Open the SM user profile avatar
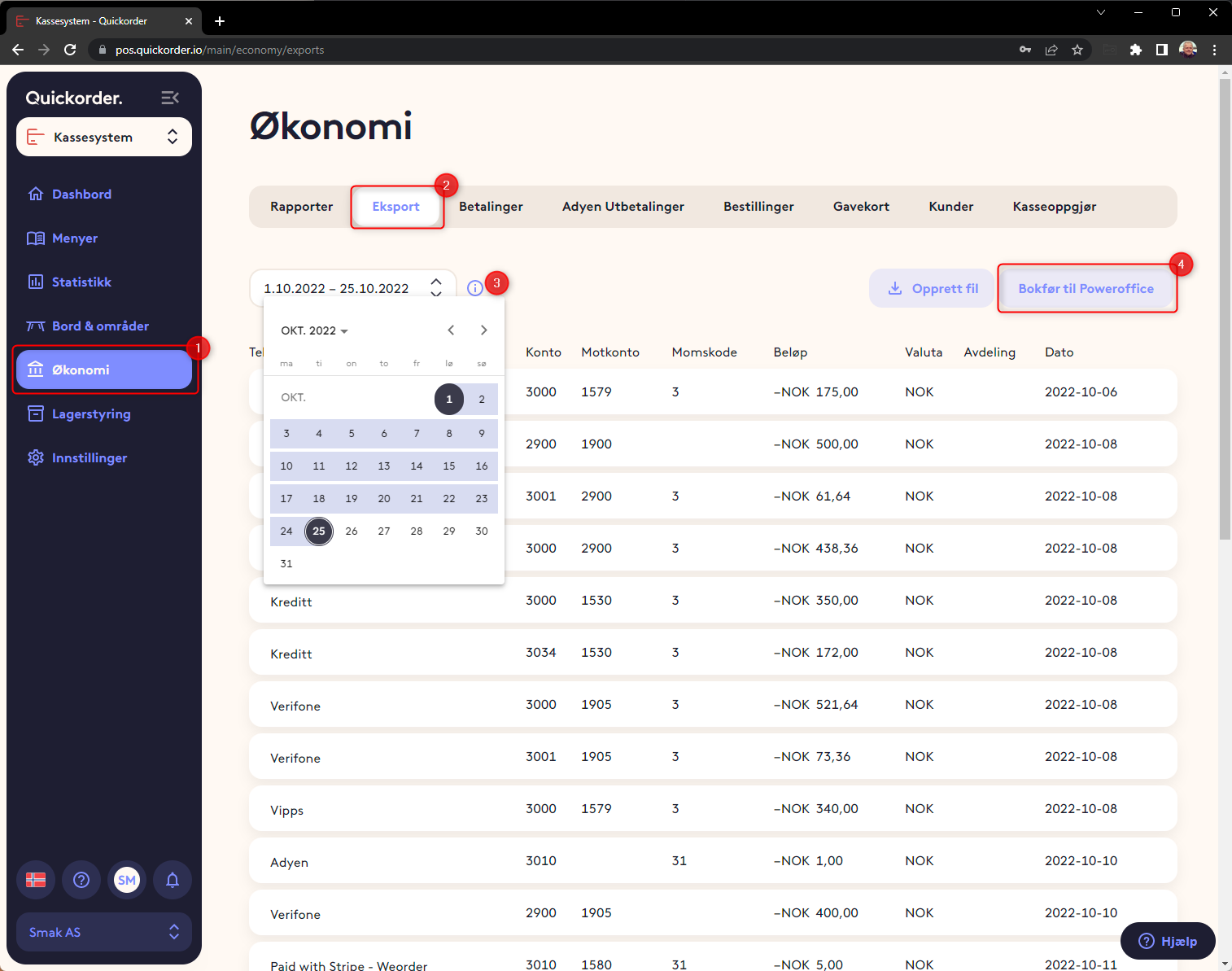Viewport: 1232px width, 971px height. point(127,880)
